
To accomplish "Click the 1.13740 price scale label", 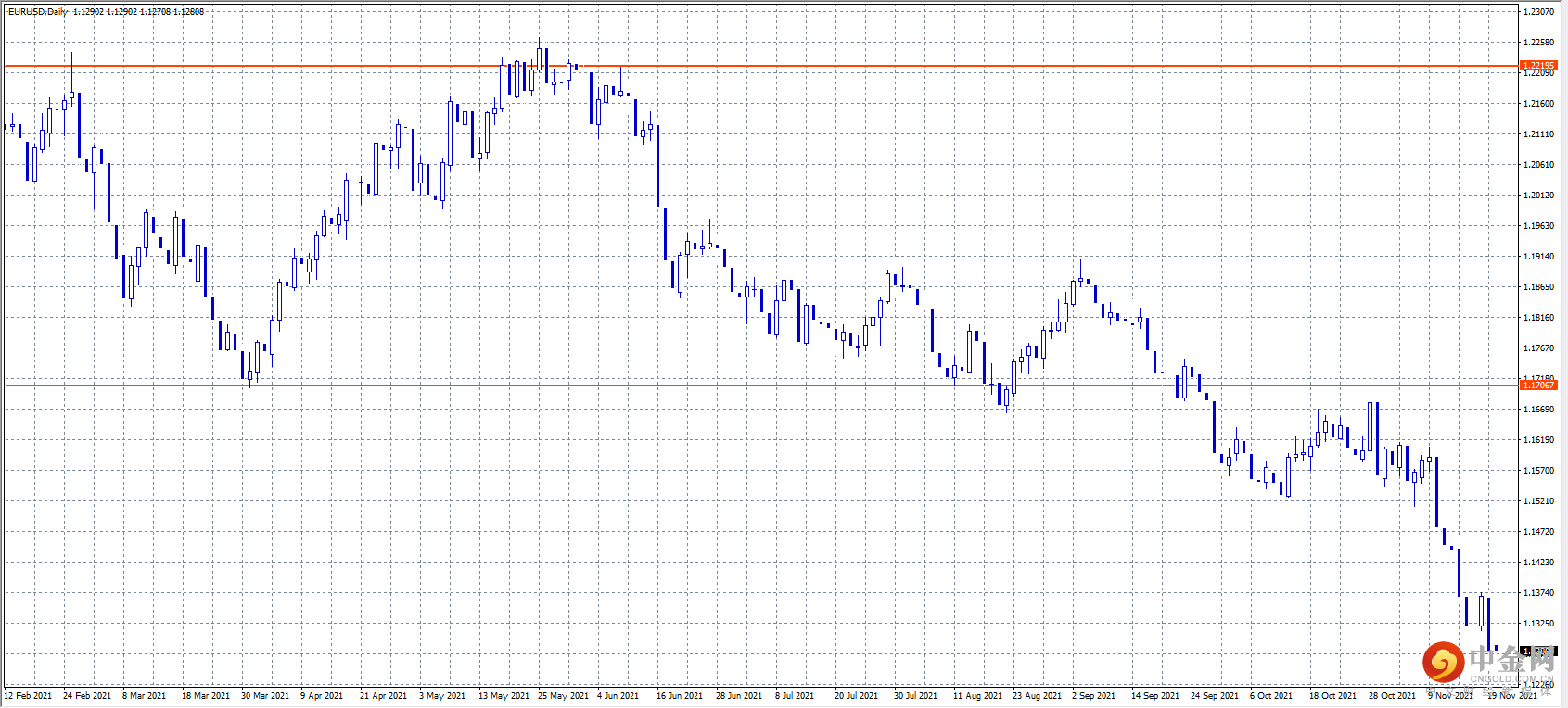I will coord(1539,593).
